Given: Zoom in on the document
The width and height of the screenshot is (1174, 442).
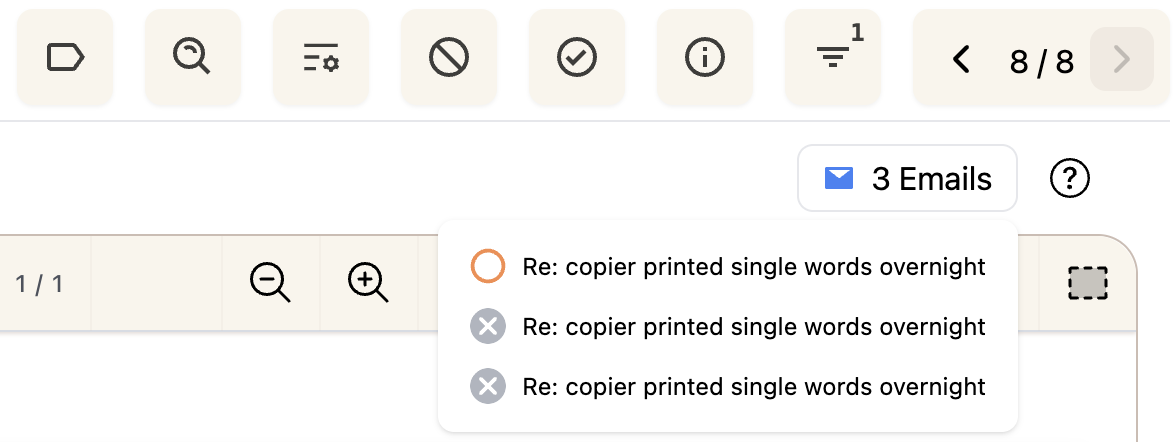Looking at the screenshot, I should 368,283.
